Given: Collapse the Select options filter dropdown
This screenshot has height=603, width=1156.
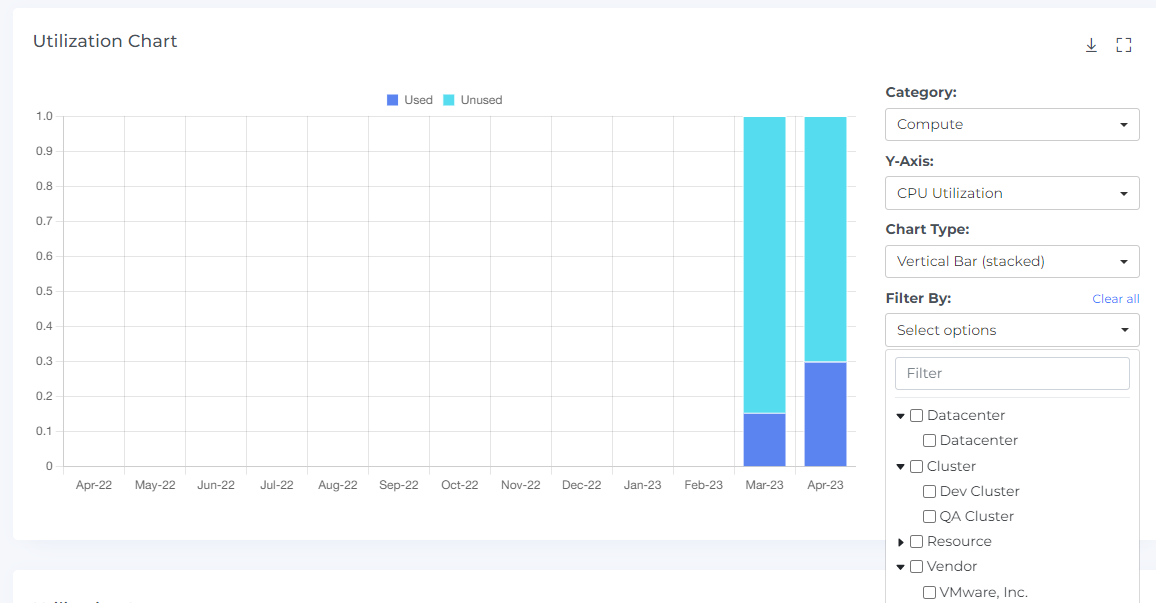Looking at the screenshot, I should (1011, 330).
